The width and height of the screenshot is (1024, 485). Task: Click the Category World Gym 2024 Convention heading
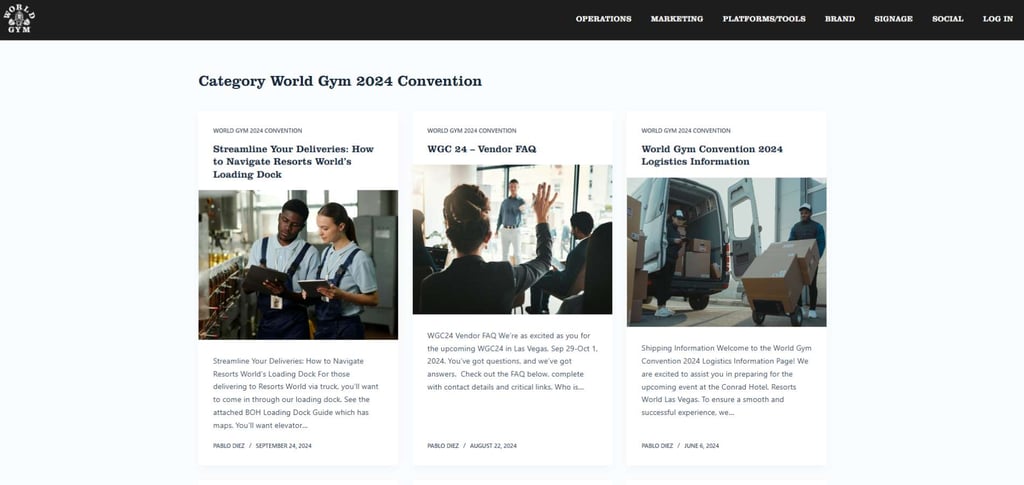(340, 81)
